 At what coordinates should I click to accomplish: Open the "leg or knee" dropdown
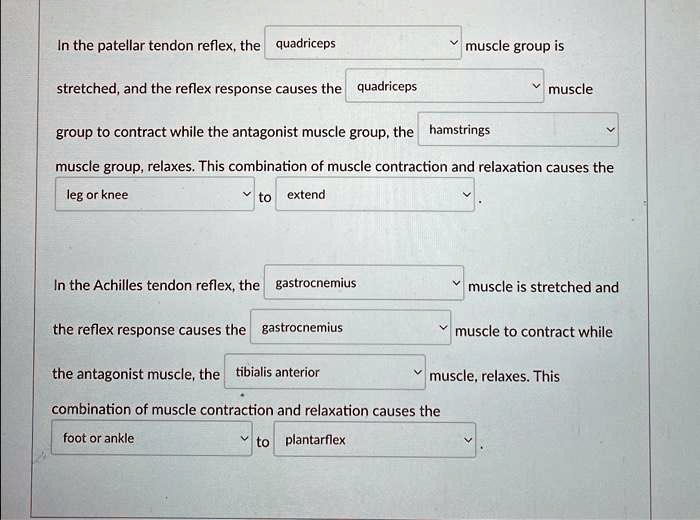[154, 194]
